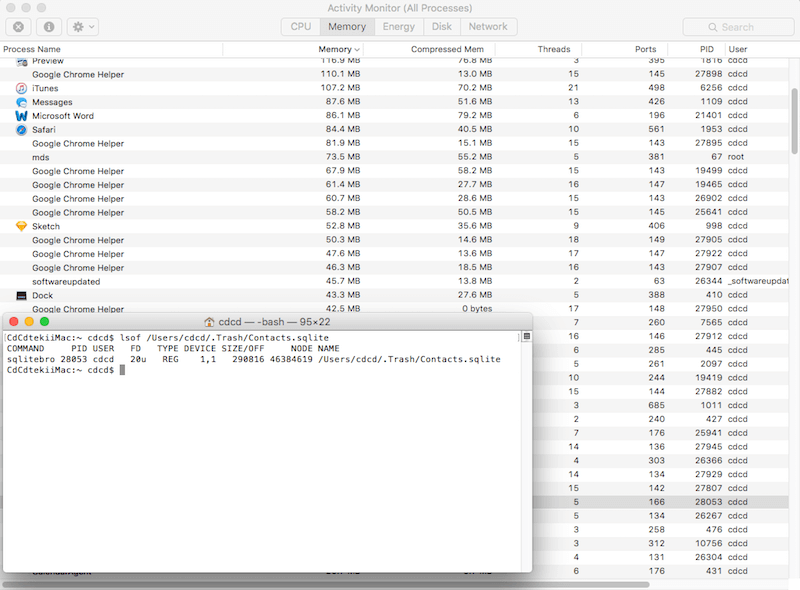Sort by Ports column header

[x=645, y=49]
